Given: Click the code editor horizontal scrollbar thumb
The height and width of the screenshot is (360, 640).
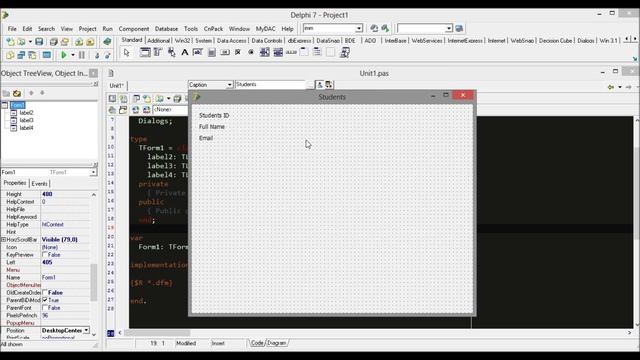Looking at the screenshot, I should point(157,333).
